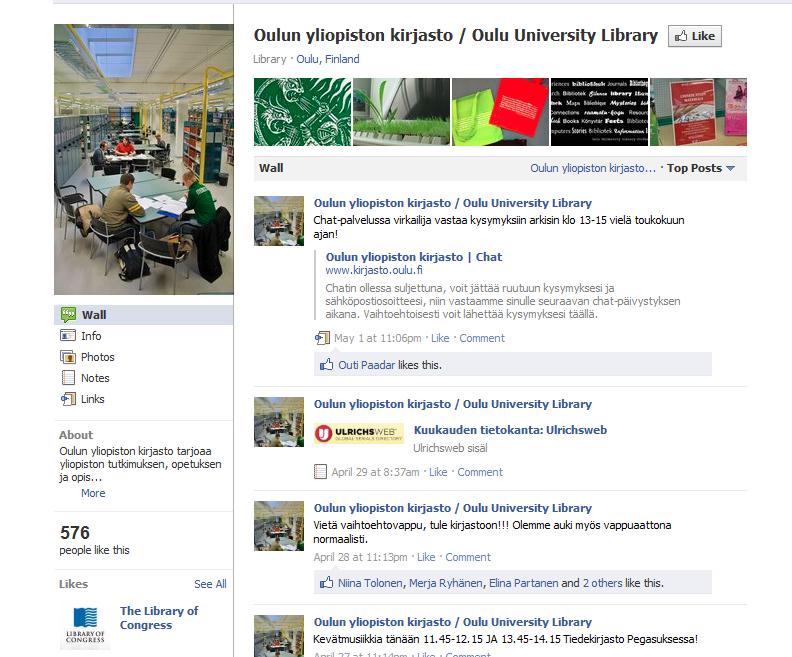The height and width of the screenshot is (657, 792).
Task: Open Niina Tolonen profile link
Action: (370, 583)
